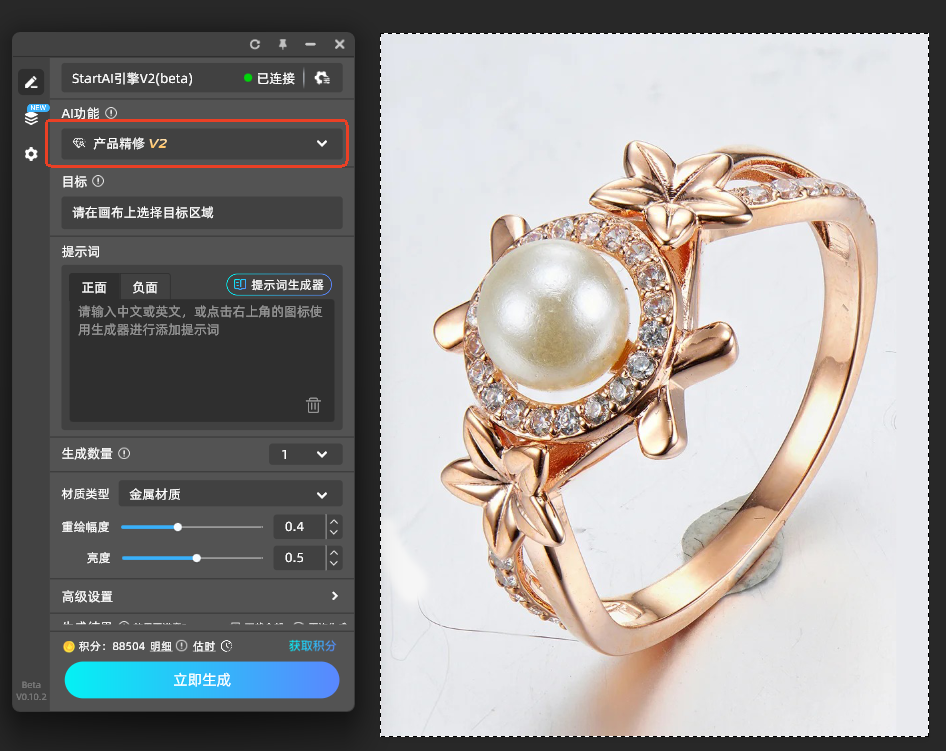Viewport: 946px width, 751px height.
Task: Open the 产品精修 V2 function dropdown
Action: coord(202,144)
